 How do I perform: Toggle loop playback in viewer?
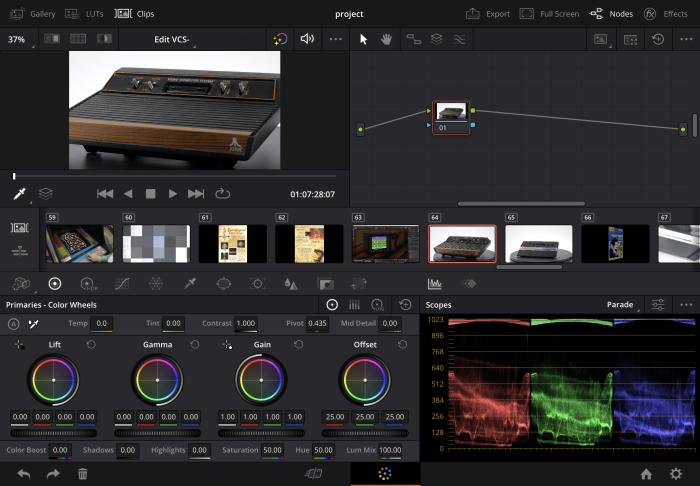point(222,193)
